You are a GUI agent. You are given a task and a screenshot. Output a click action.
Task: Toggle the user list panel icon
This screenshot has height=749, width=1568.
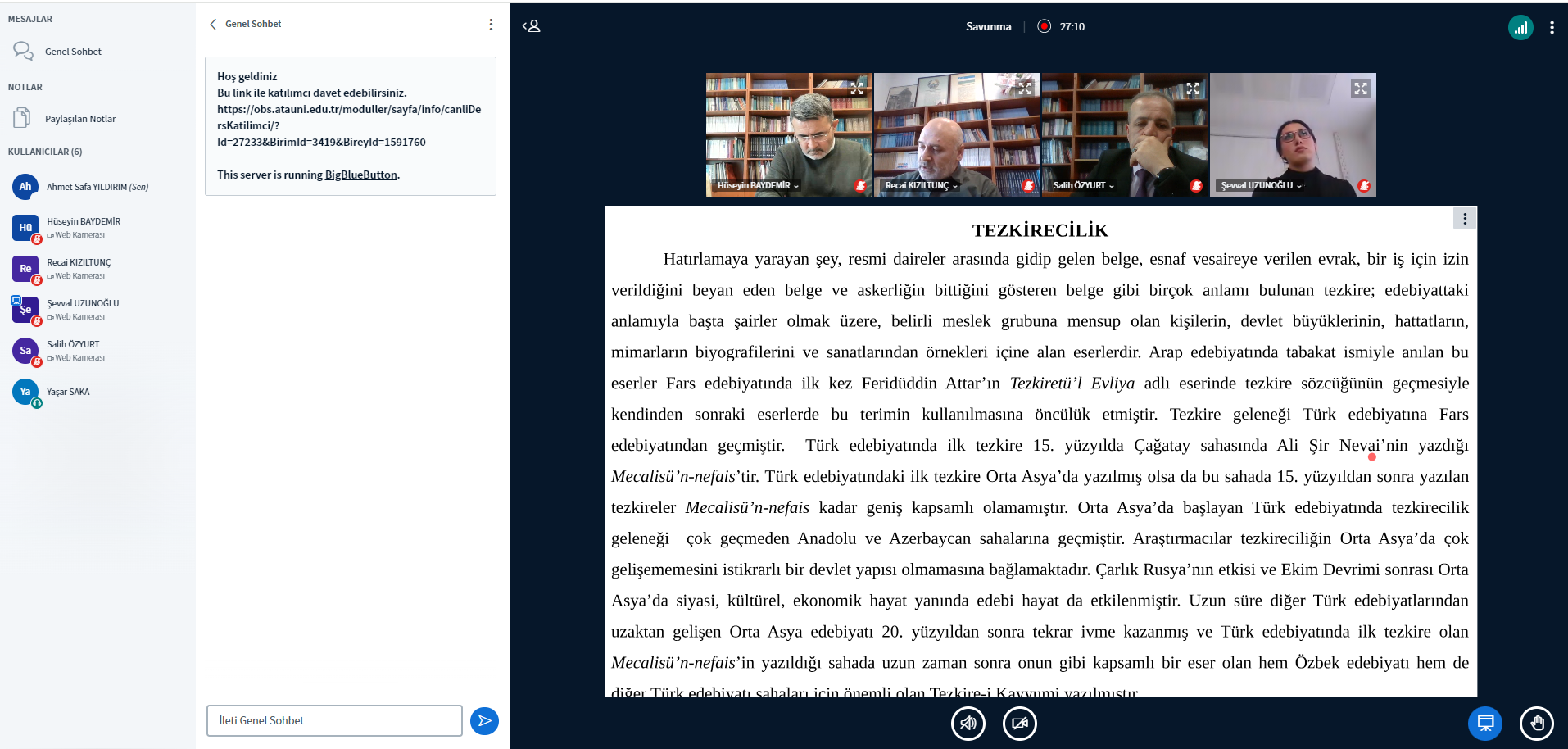(x=532, y=26)
